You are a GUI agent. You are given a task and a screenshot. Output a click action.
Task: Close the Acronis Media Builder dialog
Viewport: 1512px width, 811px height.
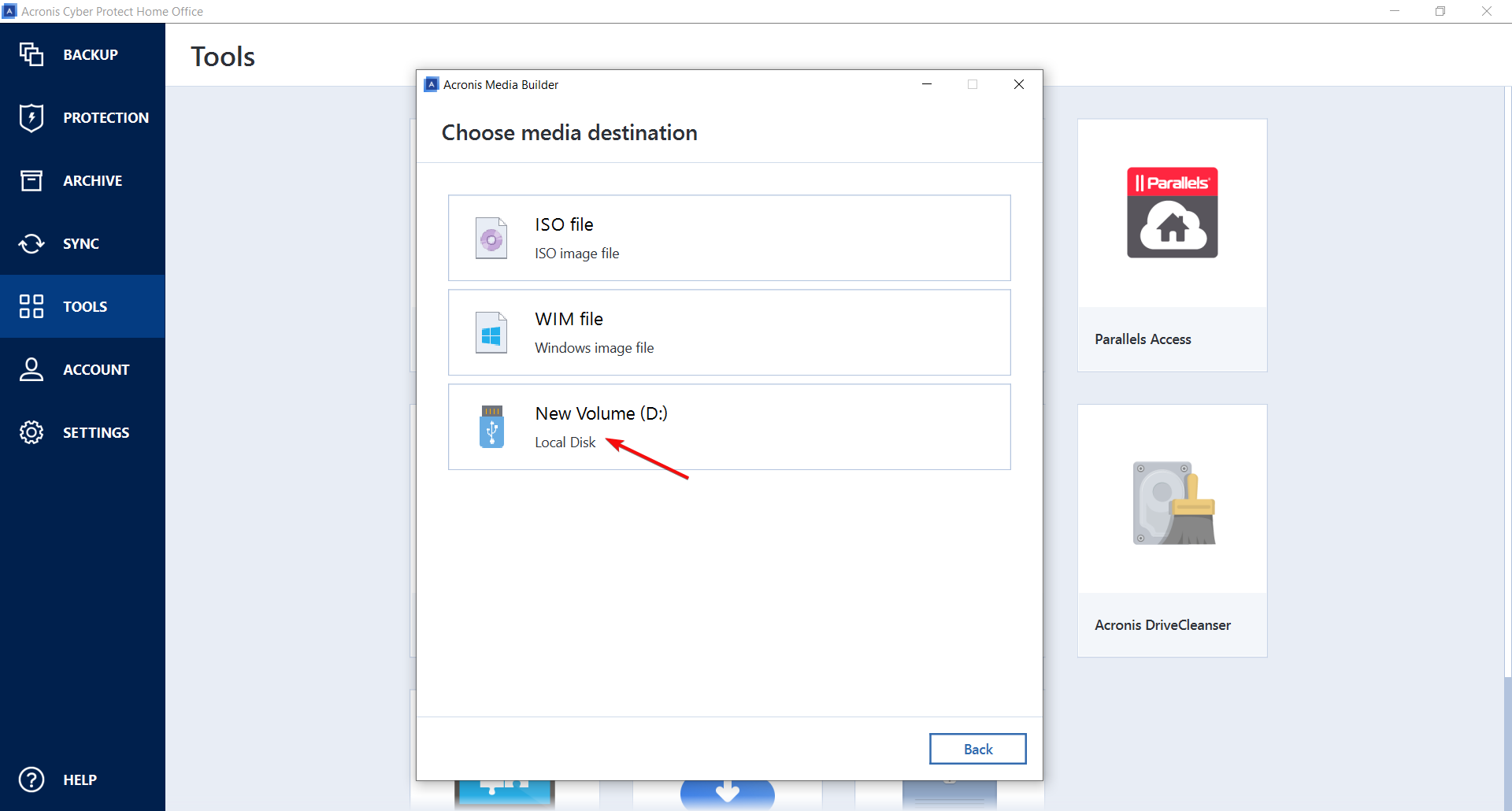(x=1019, y=84)
